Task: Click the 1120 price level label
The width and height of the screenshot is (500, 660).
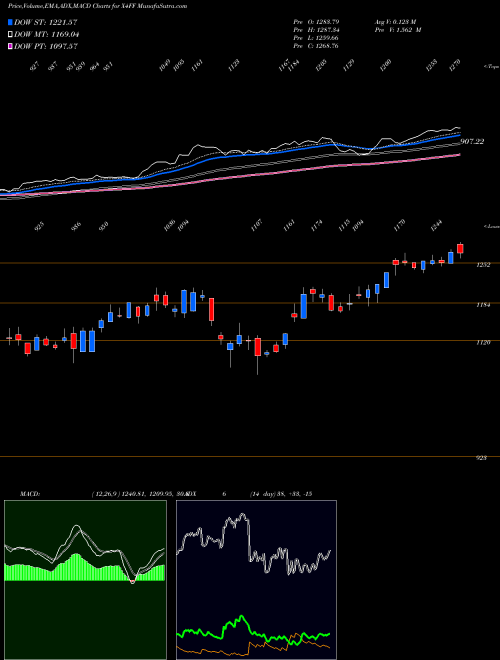Action: click(483, 343)
